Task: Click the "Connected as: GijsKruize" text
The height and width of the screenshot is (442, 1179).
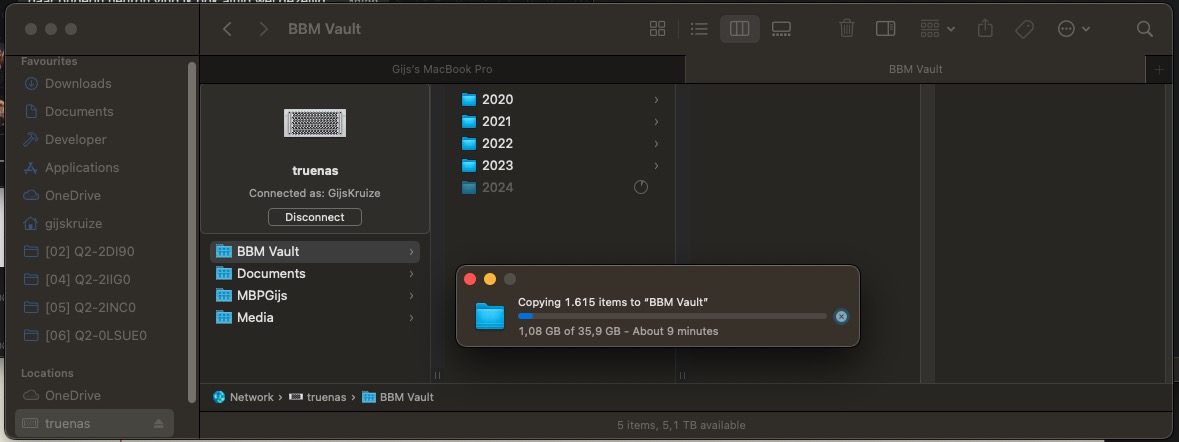Action: click(314, 193)
